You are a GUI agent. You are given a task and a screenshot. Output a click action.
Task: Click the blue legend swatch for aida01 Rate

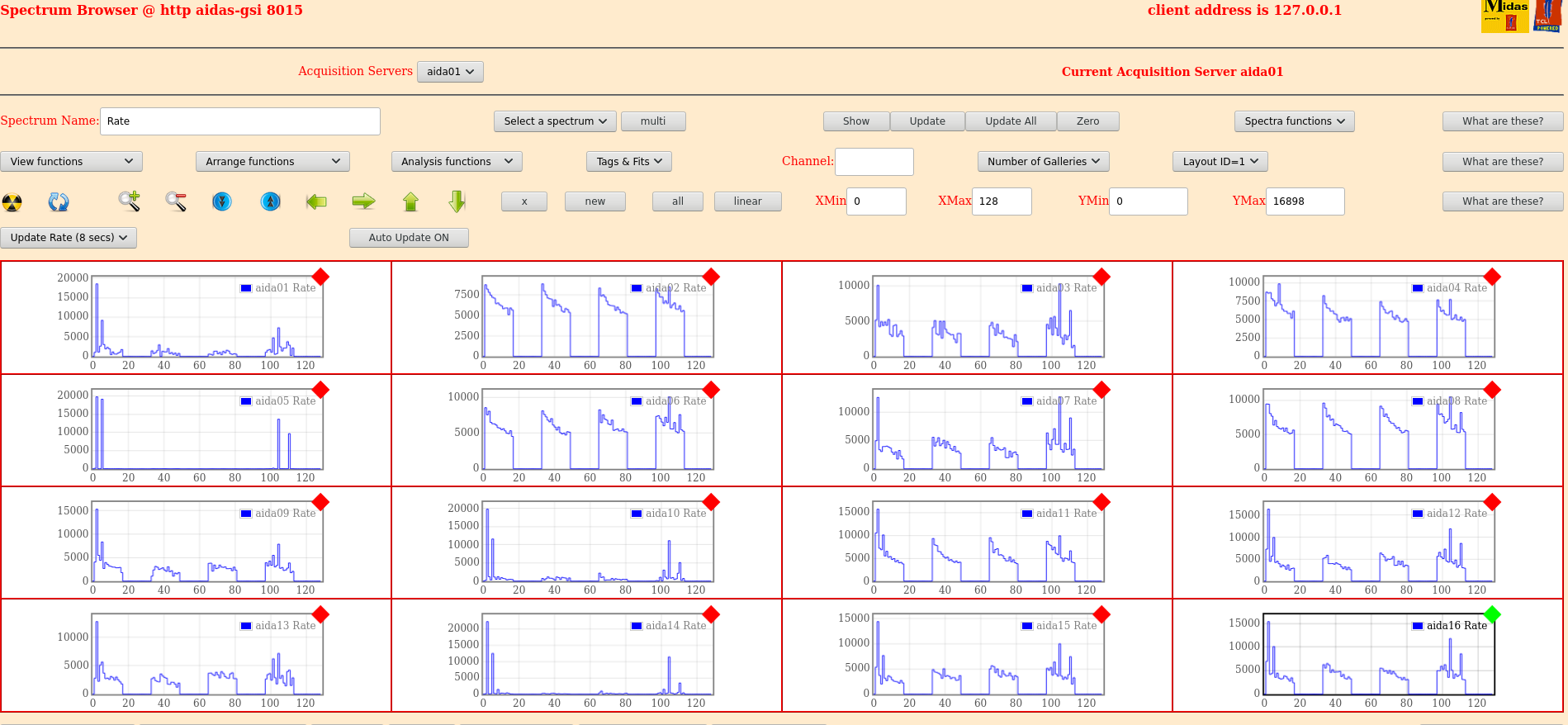pos(246,288)
